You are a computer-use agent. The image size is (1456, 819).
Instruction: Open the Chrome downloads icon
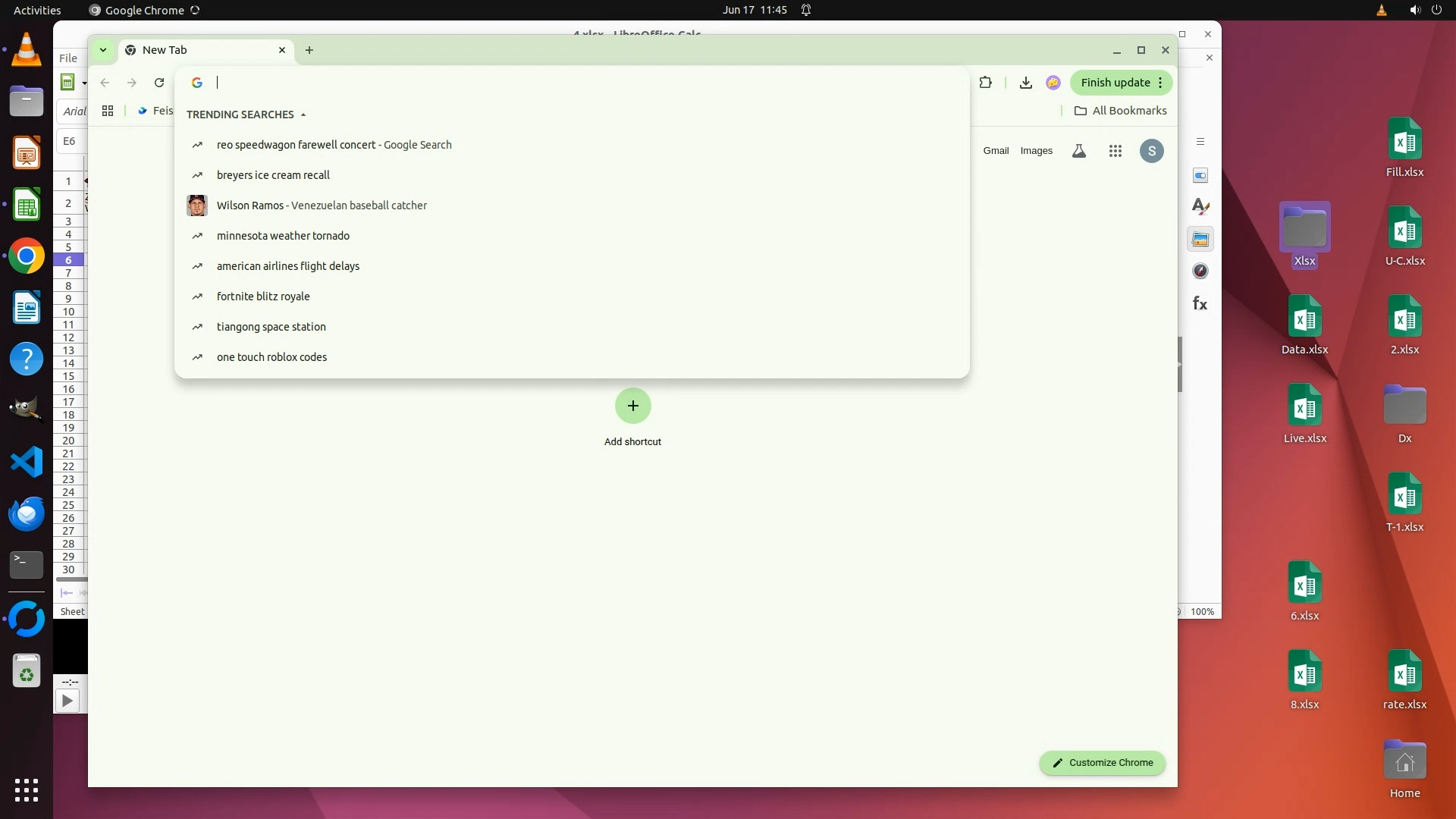pos(1025,83)
